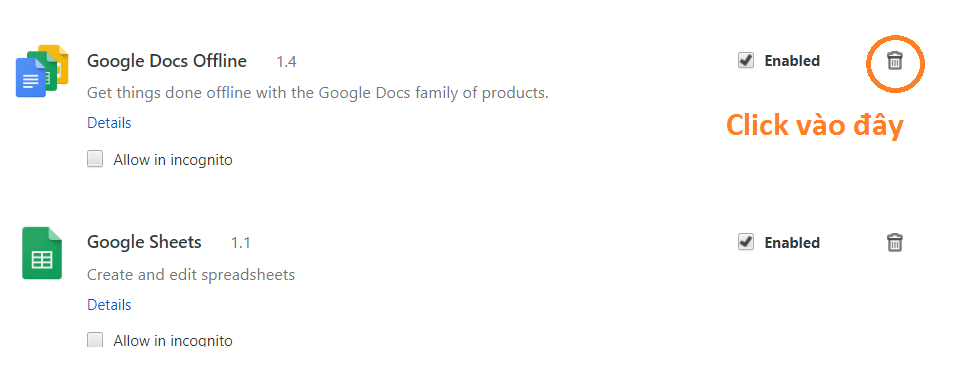Click the Enabled text label beside Google Sheets
This screenshot has height=366, width=954.
pyautogui.click(x=792, y=243)
